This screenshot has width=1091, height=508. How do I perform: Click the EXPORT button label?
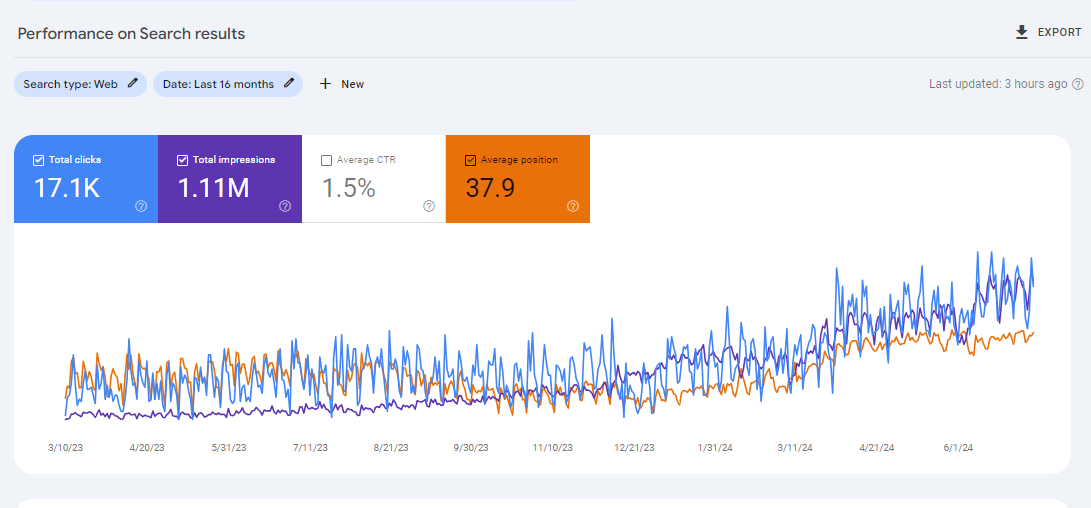(x=1060, y=33)
